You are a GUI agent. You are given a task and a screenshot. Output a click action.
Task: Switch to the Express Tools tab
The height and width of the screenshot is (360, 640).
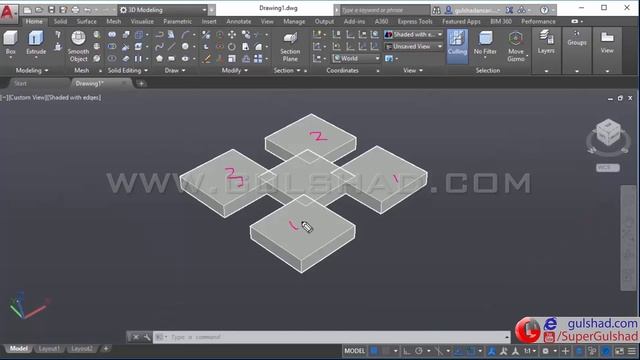coord(415,21)
